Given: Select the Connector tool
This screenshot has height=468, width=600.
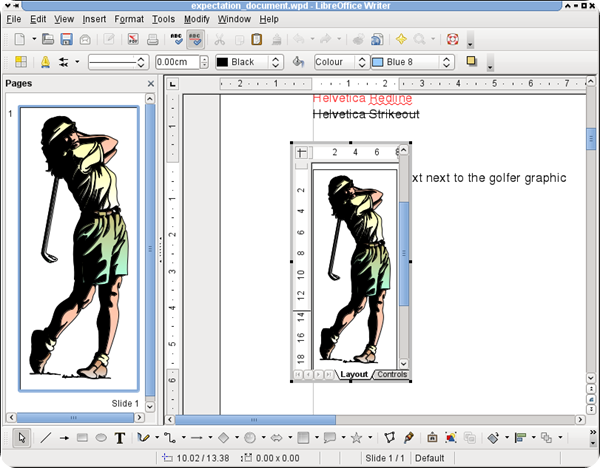Looking at the screenshot, I should [x=170, y=438].
